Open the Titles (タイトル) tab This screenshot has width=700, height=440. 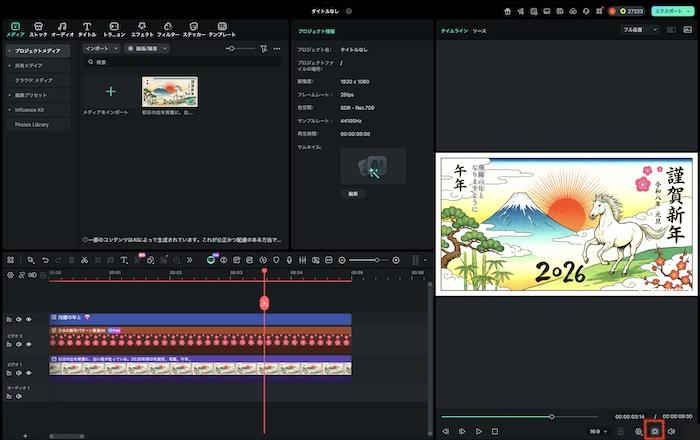(x=87, y=28)
